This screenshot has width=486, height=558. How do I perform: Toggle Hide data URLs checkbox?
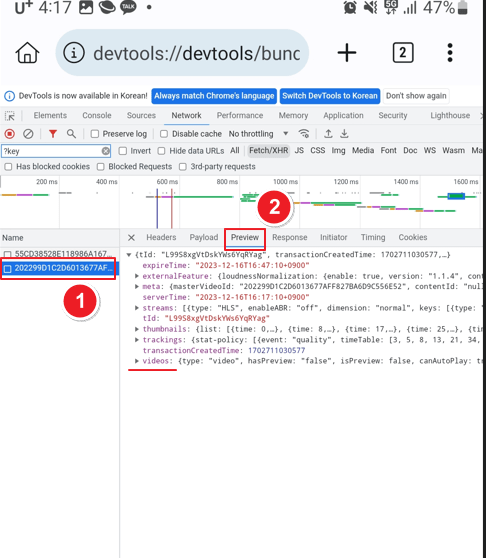pyautogui.click(x=161, y=151)
